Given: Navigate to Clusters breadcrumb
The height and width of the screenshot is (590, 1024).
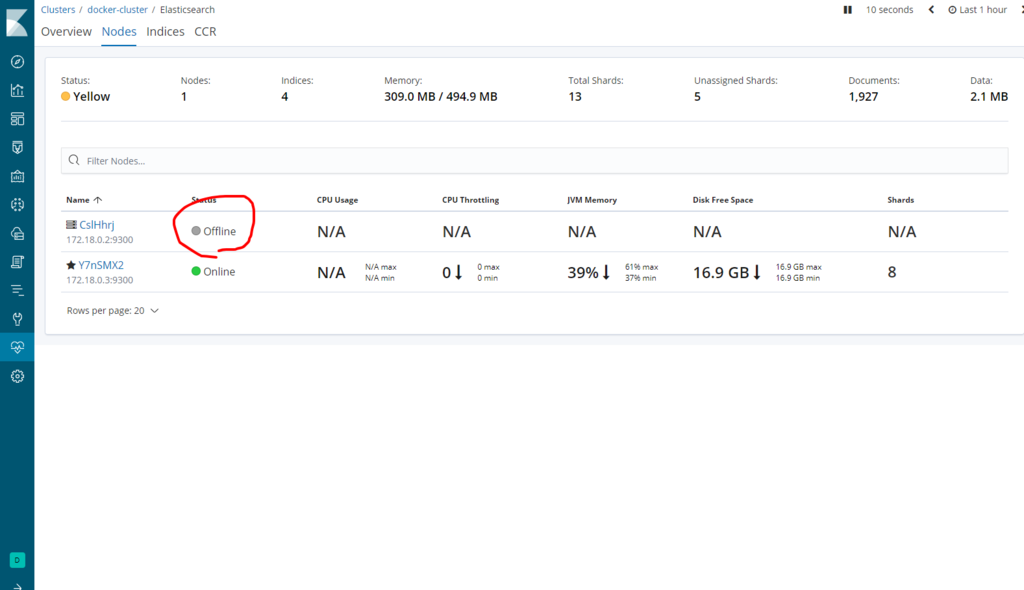Looking at the screenshot, I should pyautogui.click(x=58, y=10).
